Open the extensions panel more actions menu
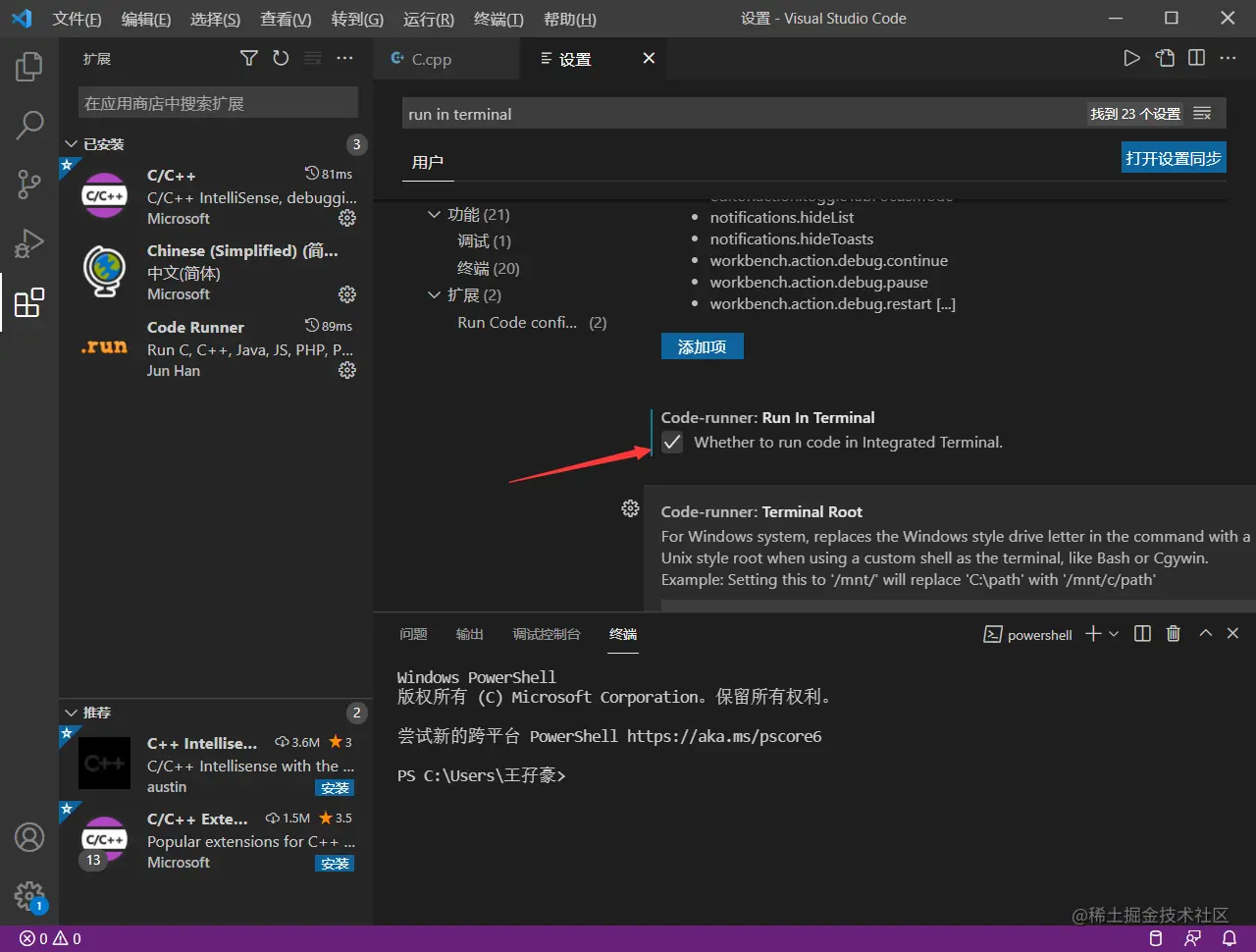 pos(344,59)
